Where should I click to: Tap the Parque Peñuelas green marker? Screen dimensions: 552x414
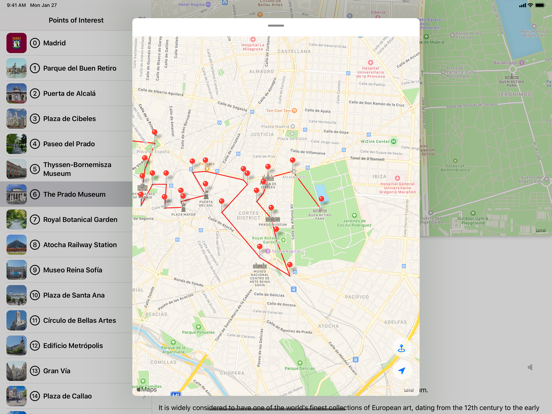[x=198, y=327]
